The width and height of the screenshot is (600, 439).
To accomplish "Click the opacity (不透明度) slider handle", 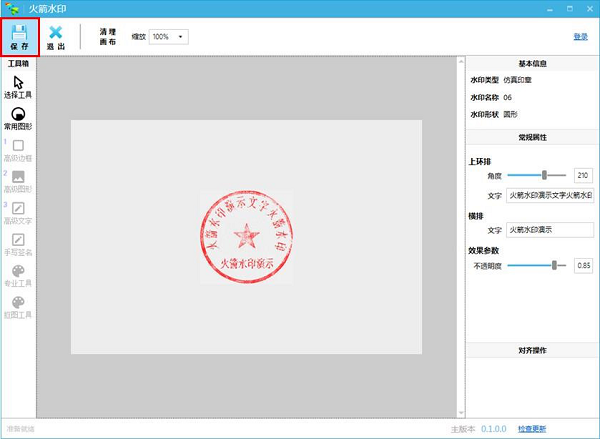I will tap(554, 266).
